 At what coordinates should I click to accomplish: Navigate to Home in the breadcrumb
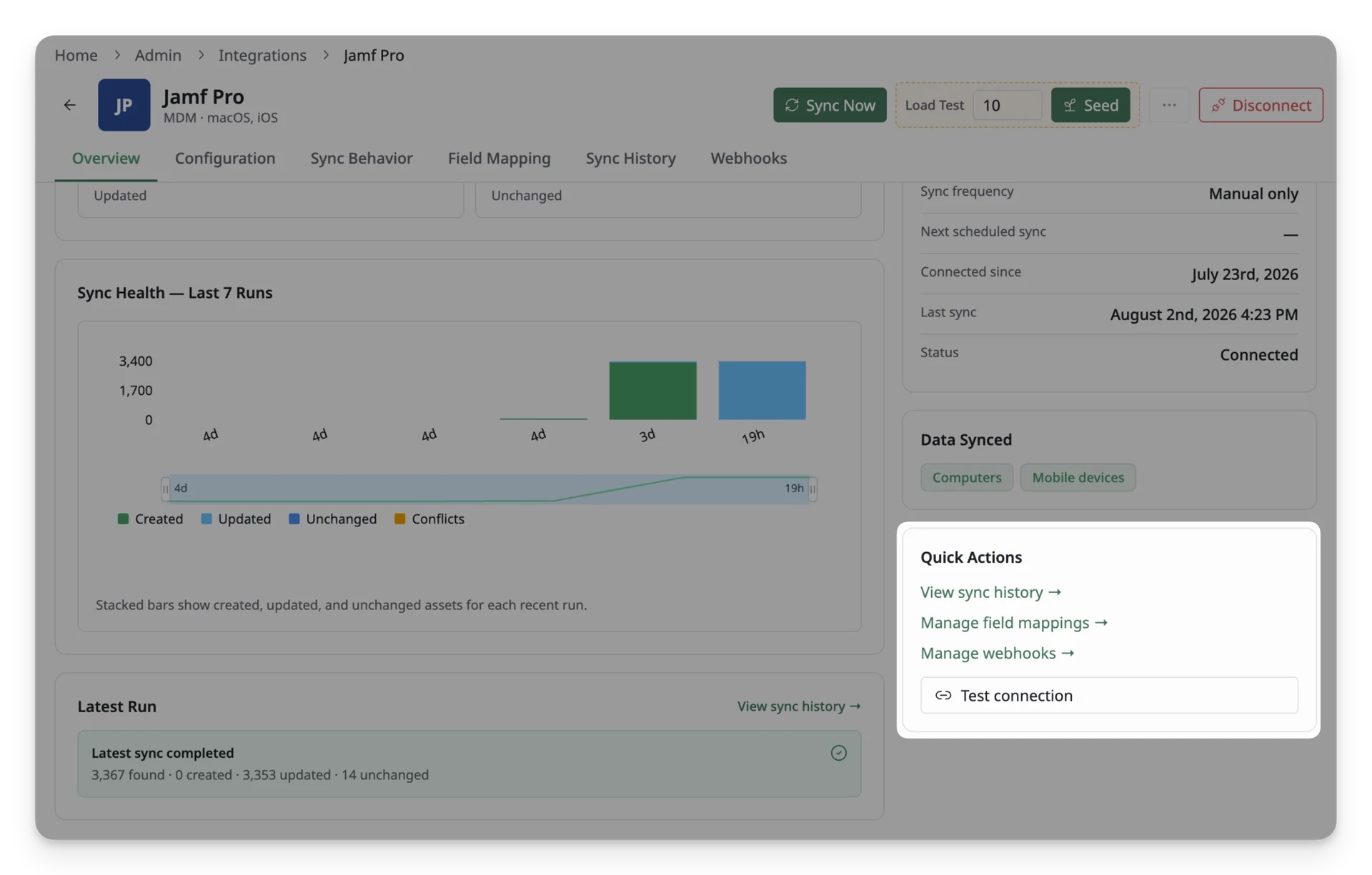pos(76,55)
